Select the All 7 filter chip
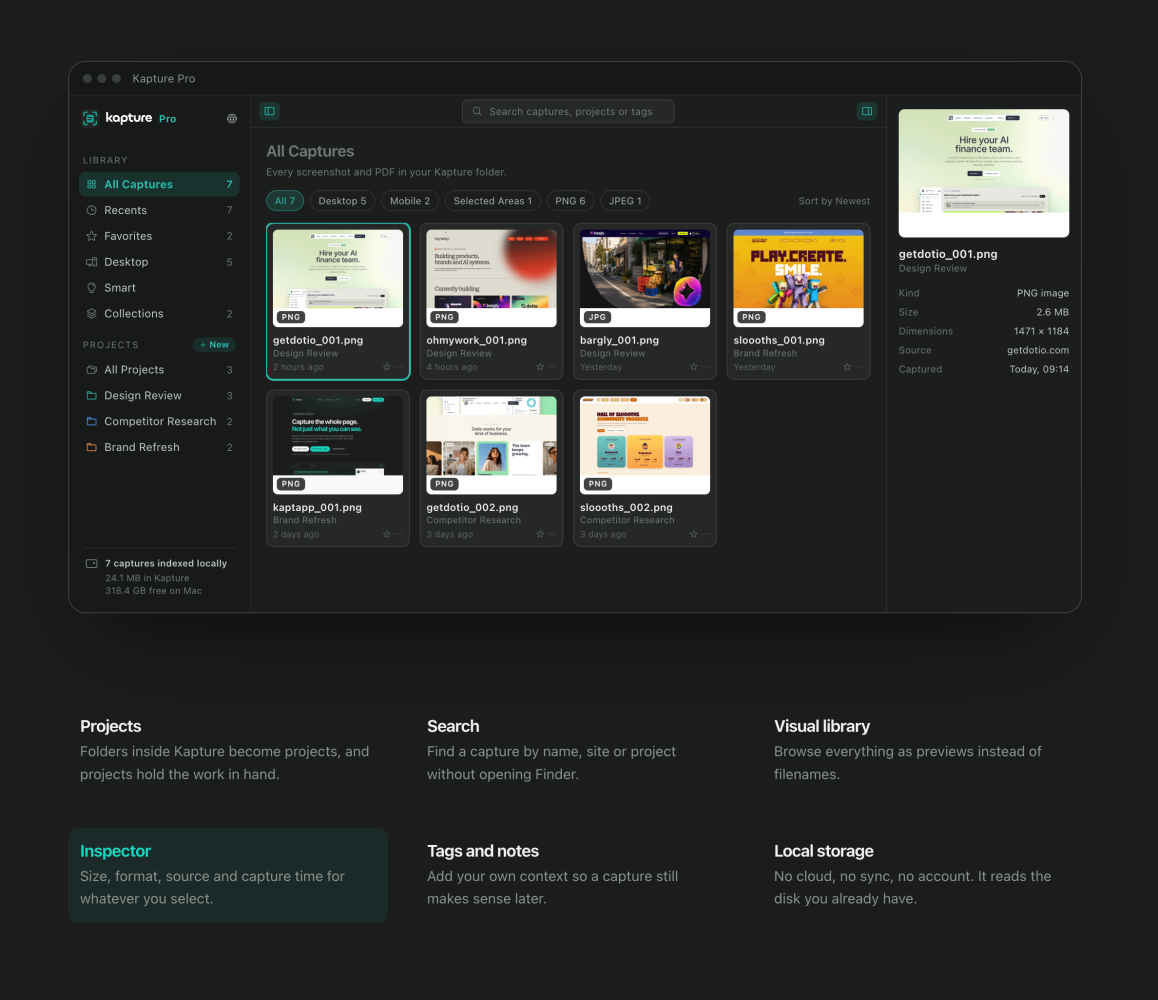 285,201
